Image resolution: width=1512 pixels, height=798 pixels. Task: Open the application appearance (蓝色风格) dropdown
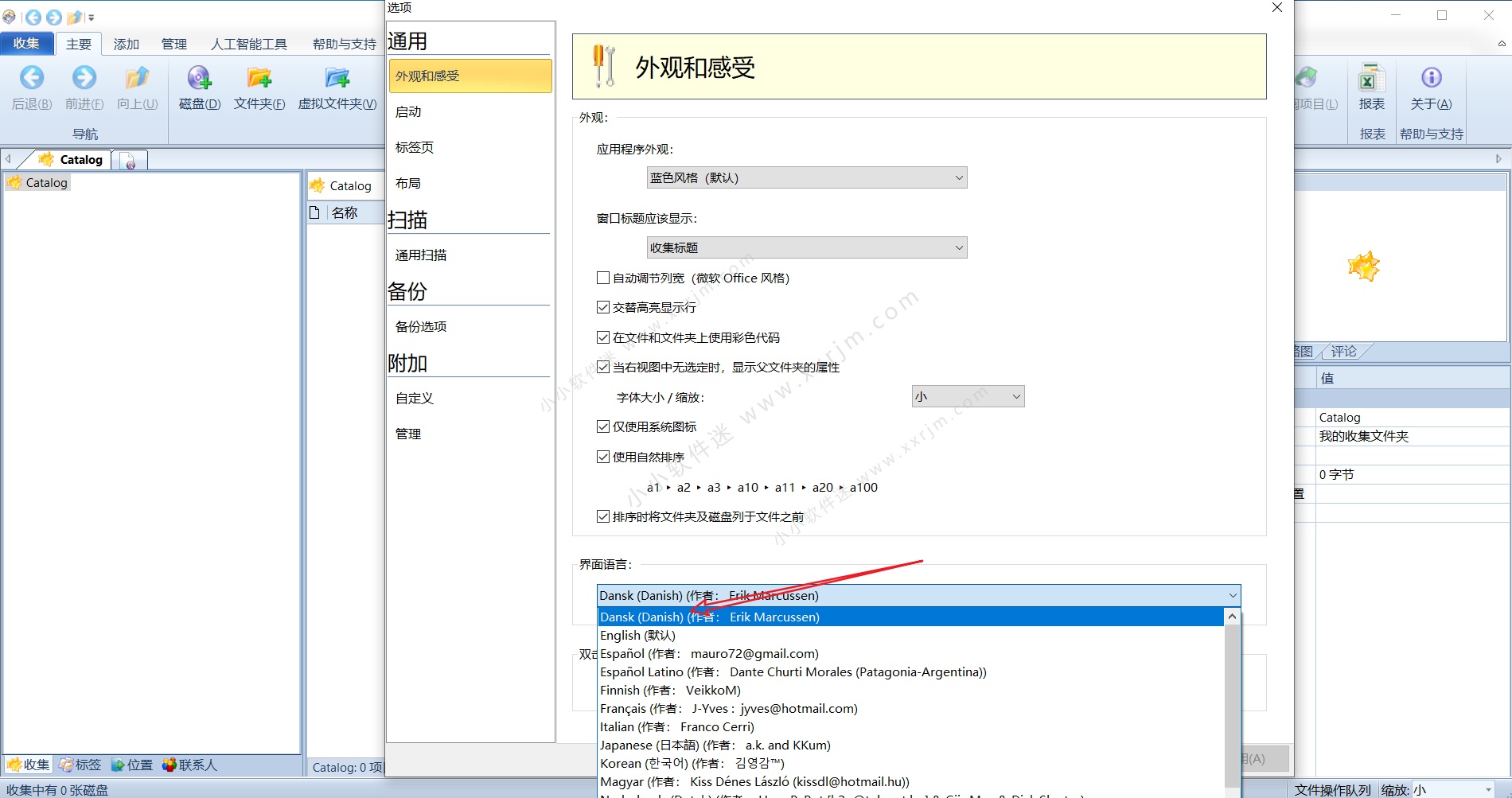click(806, 178)
